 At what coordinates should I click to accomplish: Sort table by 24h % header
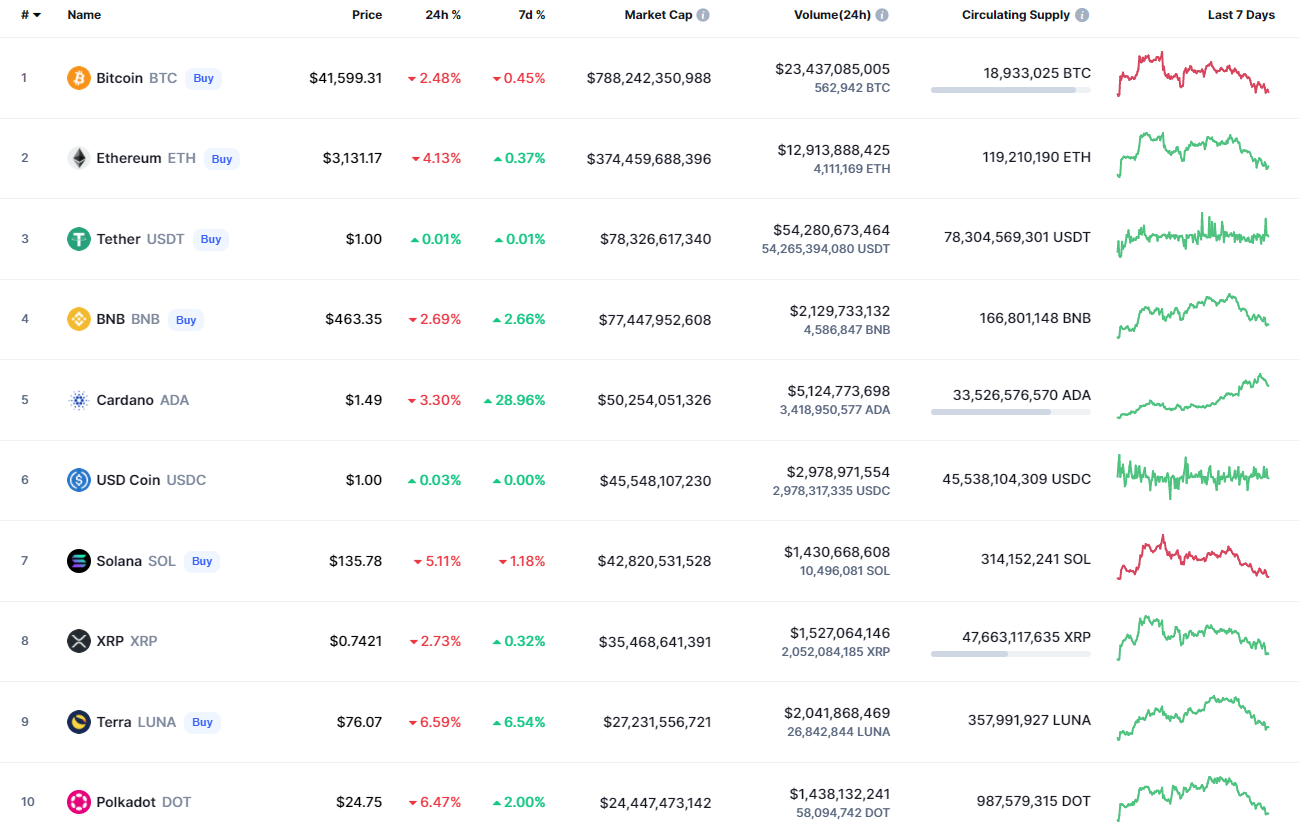click(x=442, y=15)
